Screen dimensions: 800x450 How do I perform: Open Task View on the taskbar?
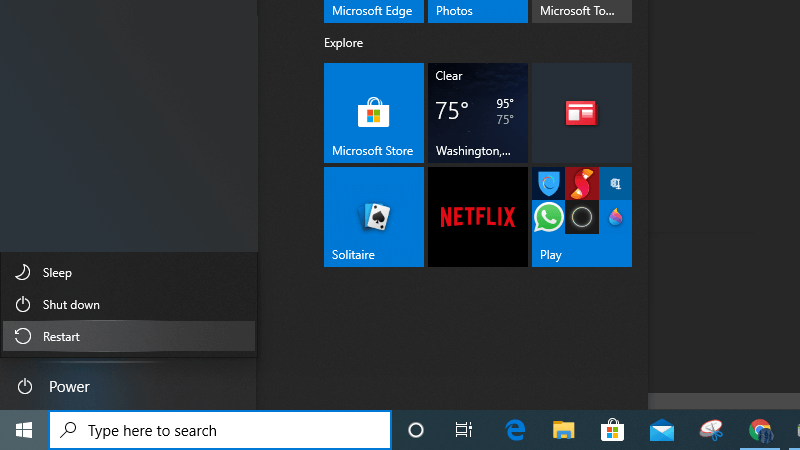click(463, 430)
